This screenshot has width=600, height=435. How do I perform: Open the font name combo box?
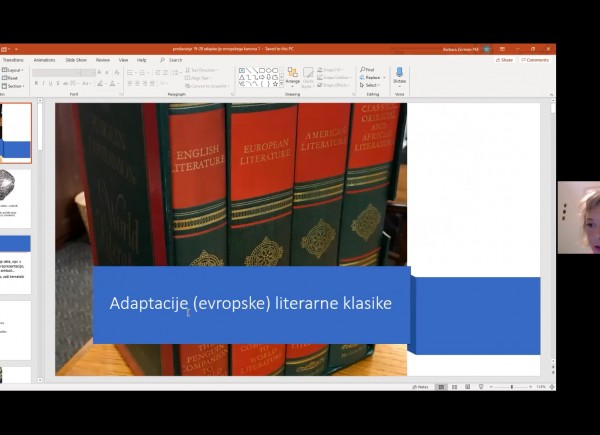click(56, 72)
